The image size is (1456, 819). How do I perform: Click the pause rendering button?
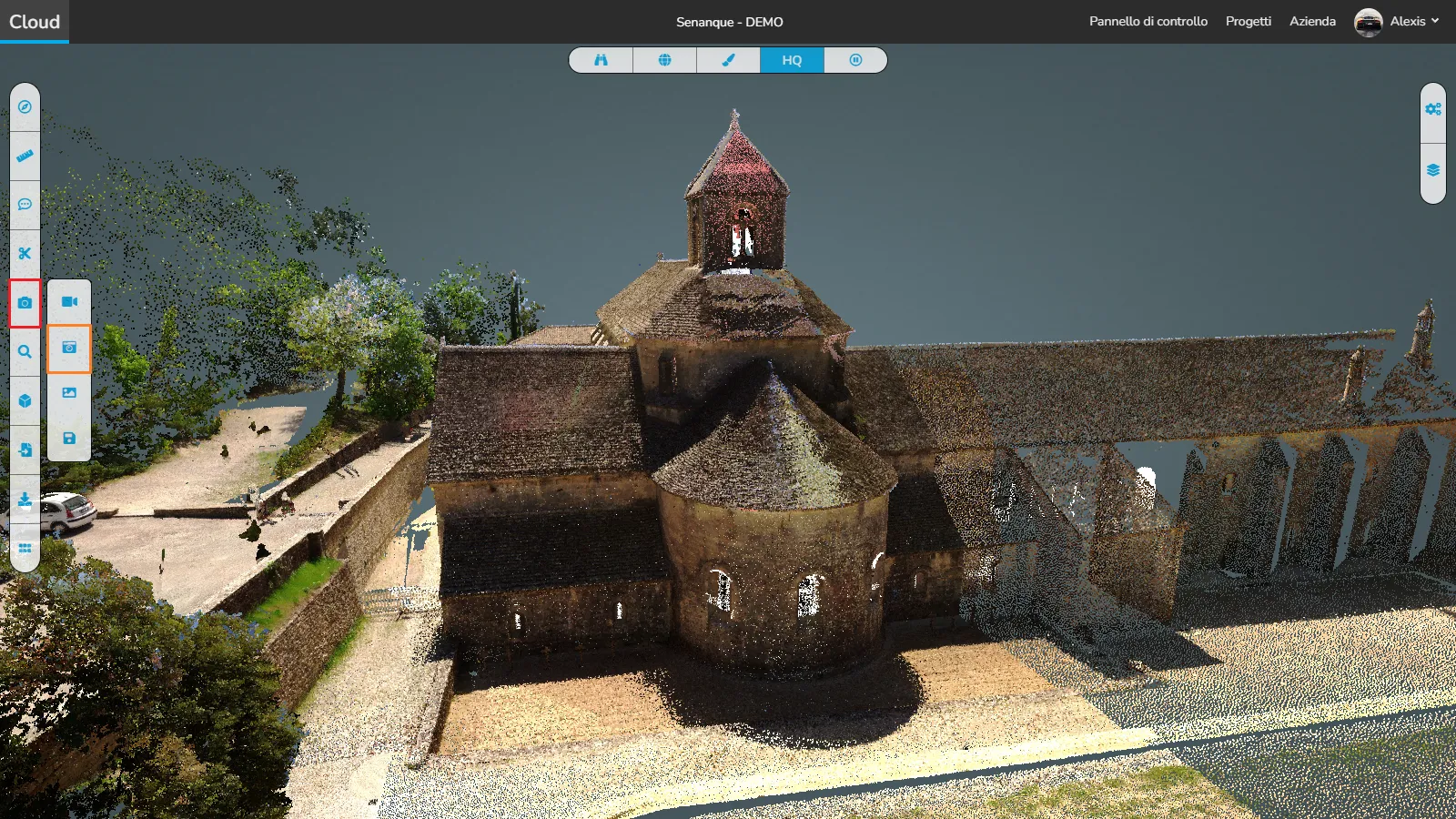pyautogui.click(x=855, y=60)
